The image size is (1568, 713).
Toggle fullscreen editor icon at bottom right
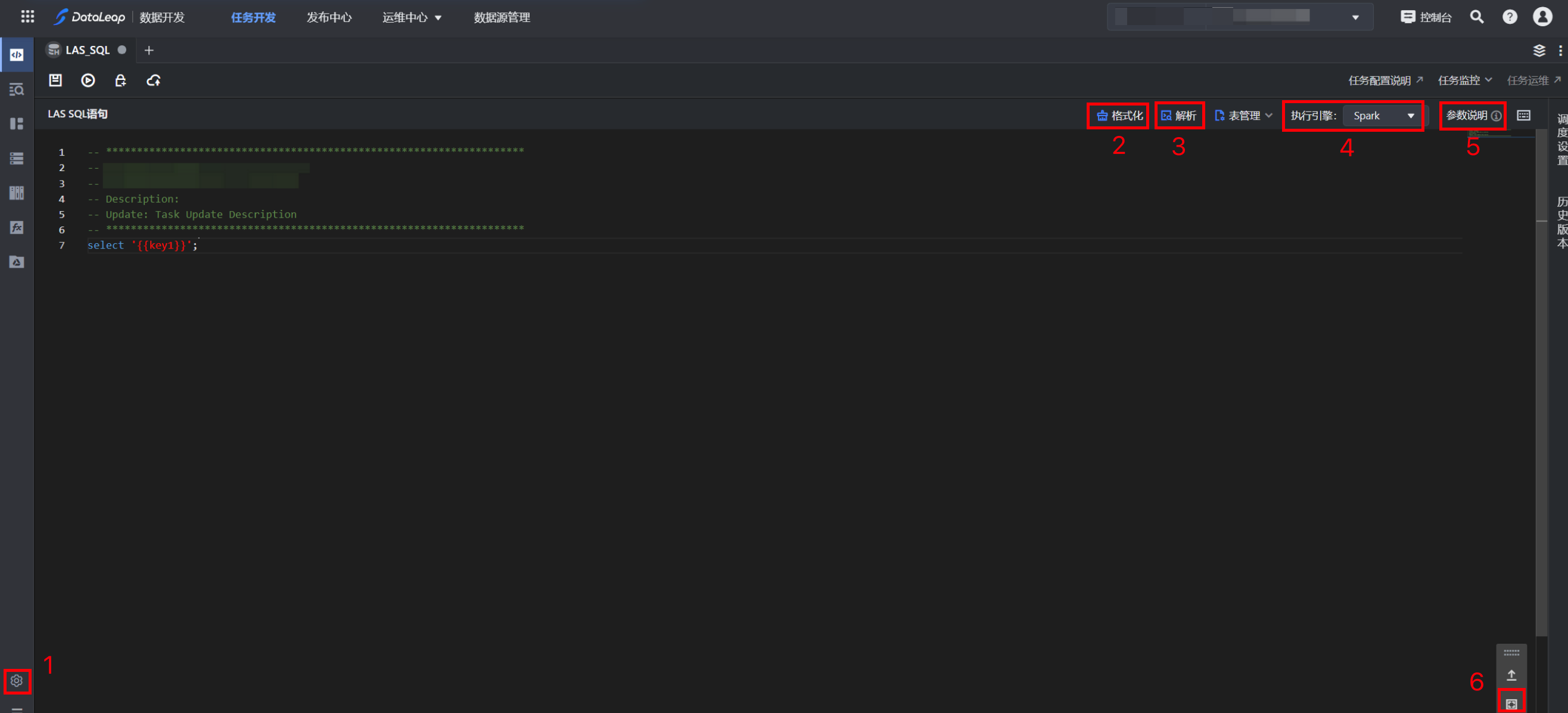point(1511,703)
